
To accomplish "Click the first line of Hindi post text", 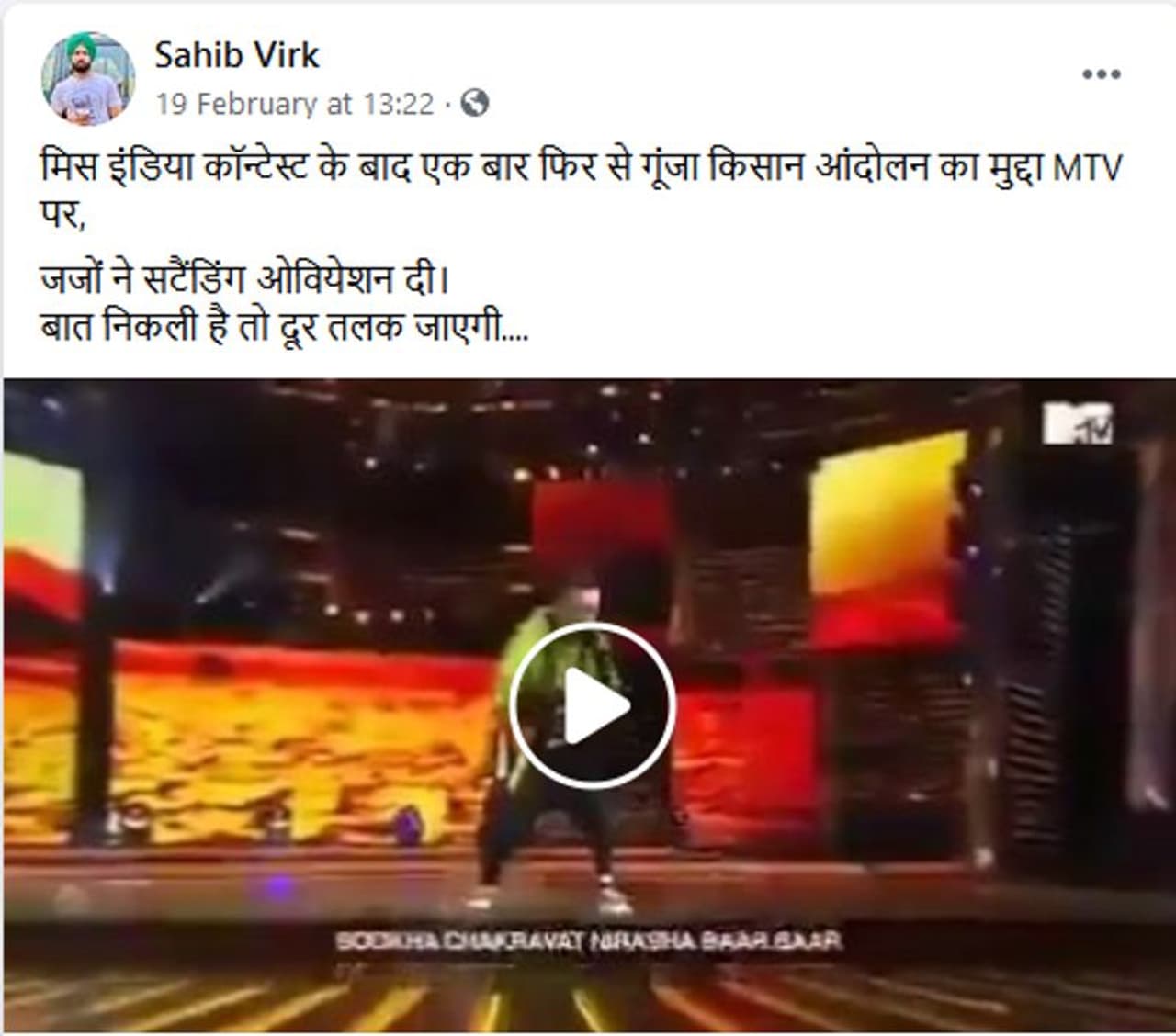I will point(582,169).
